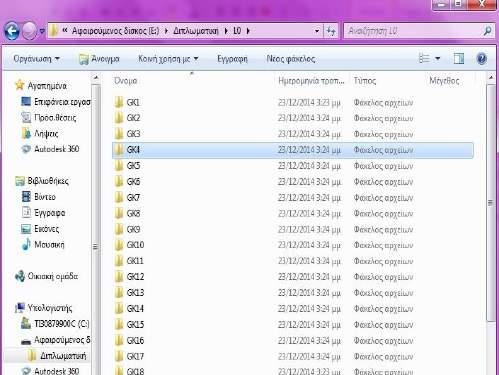Click the navigation pane scrollbar
499x375 pixels.
(95, 247)
